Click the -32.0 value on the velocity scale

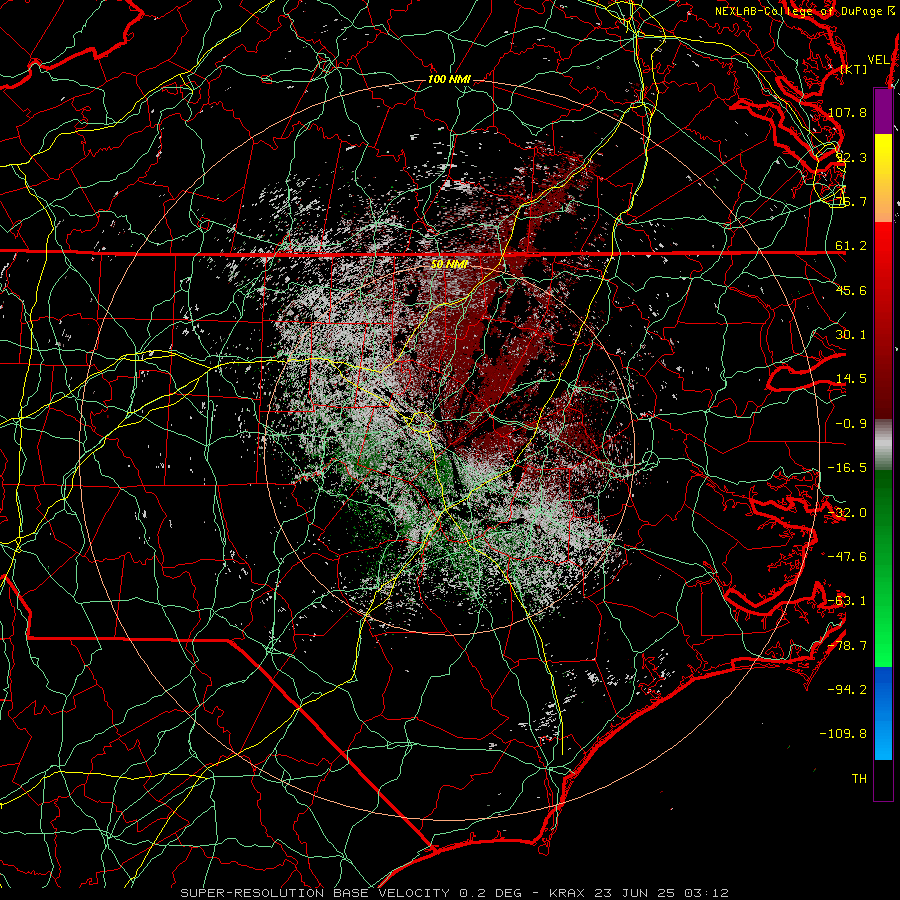(x=847, y=513)
